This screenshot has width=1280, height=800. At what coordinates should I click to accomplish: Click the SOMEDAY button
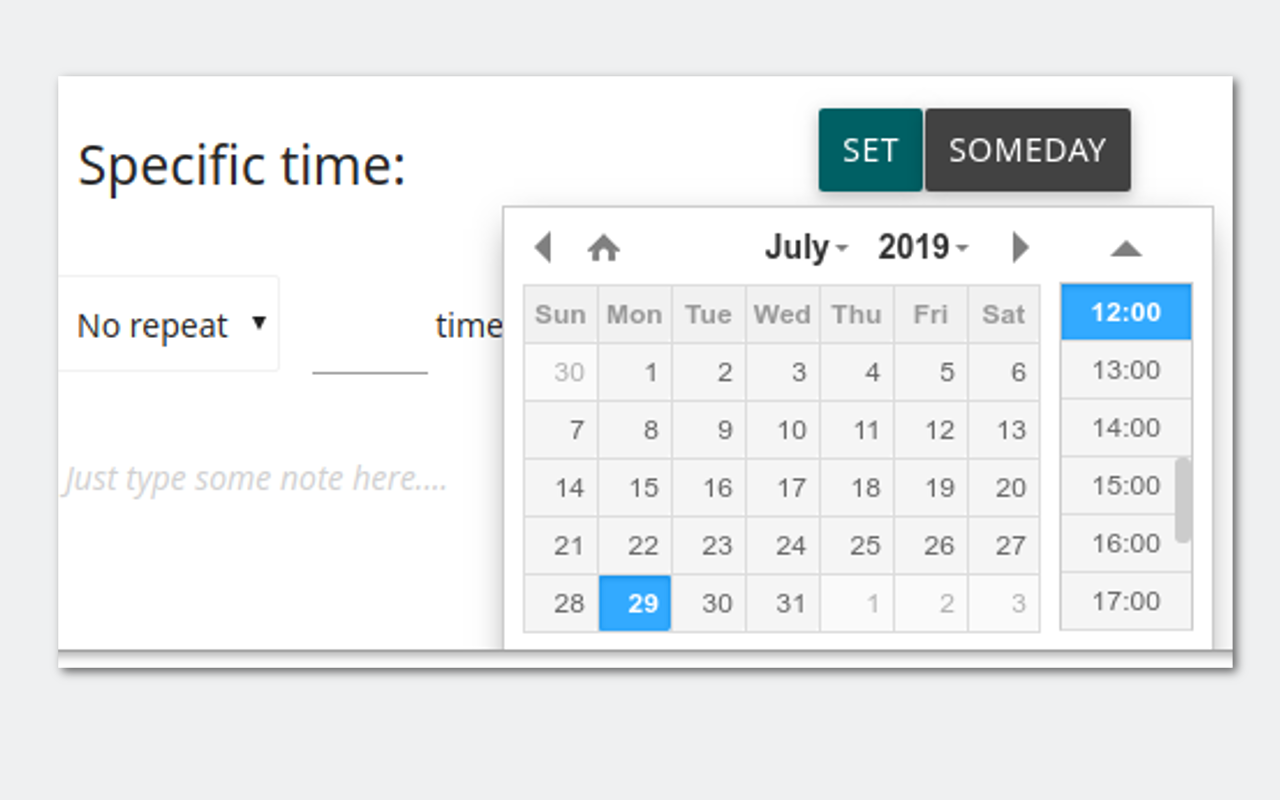coord(1028,150)
